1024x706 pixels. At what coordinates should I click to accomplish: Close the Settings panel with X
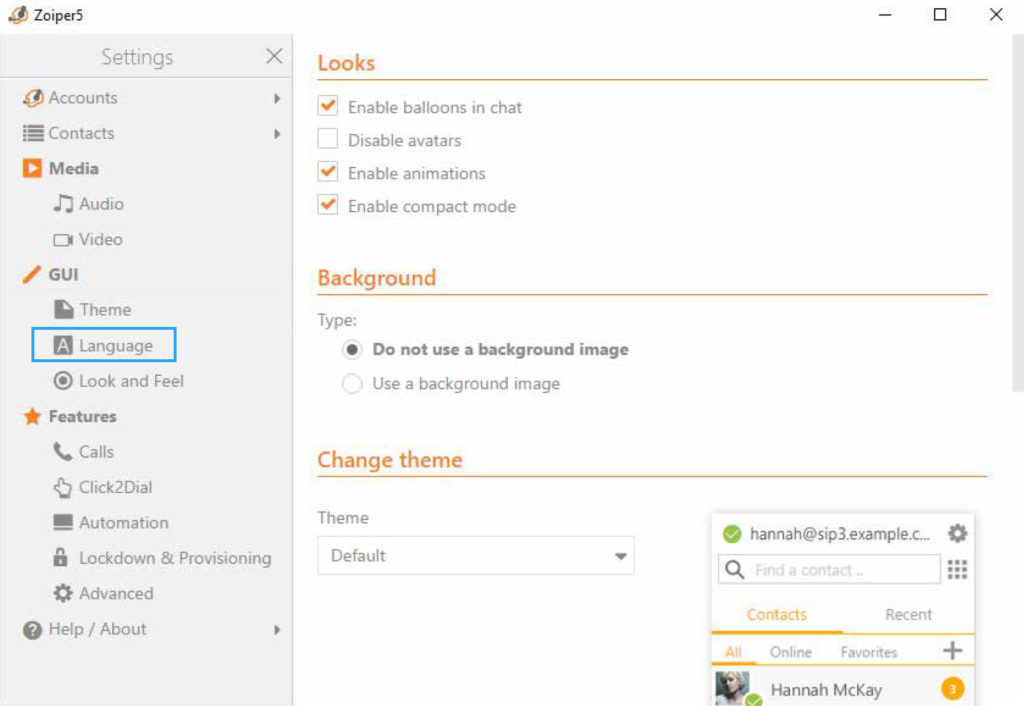[274, 56]
